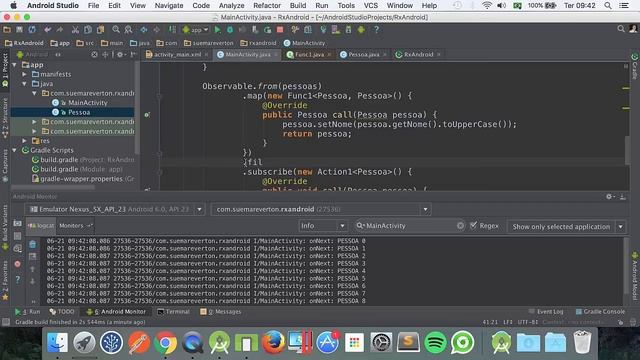Viewport: 640px width, 360px height.
Task: Open the Refactor menu
Action: pos(267,6)
